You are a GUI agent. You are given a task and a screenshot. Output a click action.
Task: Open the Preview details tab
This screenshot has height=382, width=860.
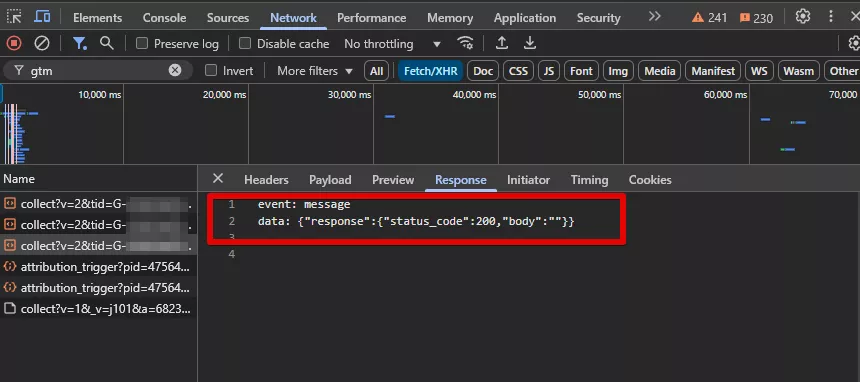pyautogui.click(x=393, y=180)
